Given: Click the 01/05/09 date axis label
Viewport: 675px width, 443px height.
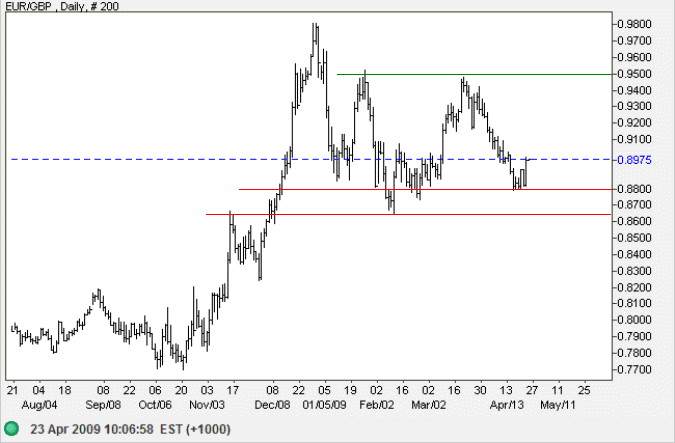Looking at the screenshot, I should (x=325, y=405).
